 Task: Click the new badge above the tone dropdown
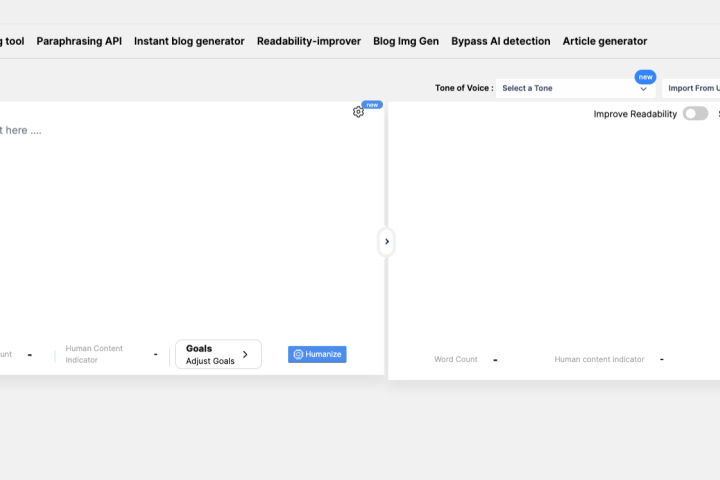(x=645, y=76)
